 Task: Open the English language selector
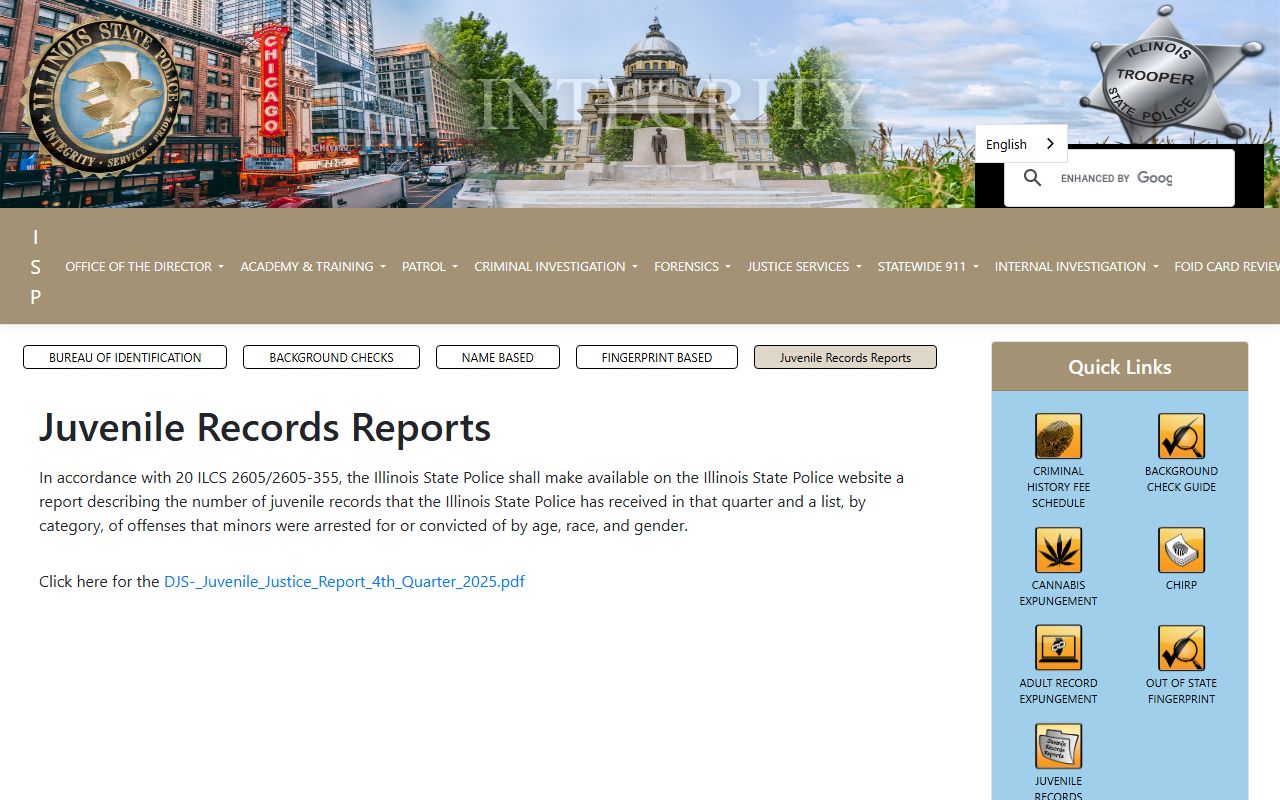1021,144
